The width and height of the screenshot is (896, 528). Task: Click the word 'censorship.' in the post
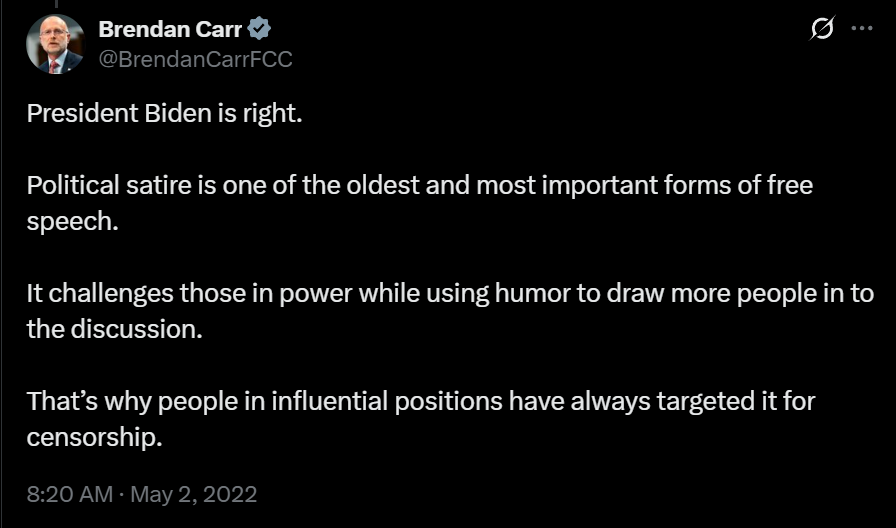click(x=94, y=438)
